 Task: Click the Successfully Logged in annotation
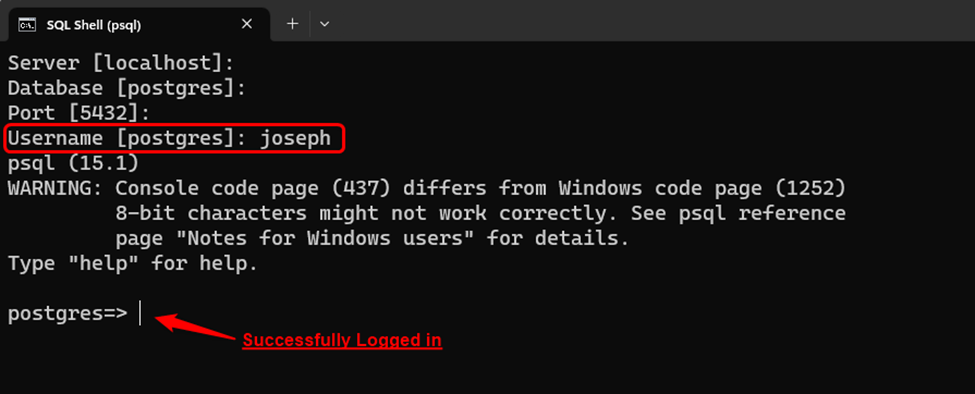tap(342, 341)
